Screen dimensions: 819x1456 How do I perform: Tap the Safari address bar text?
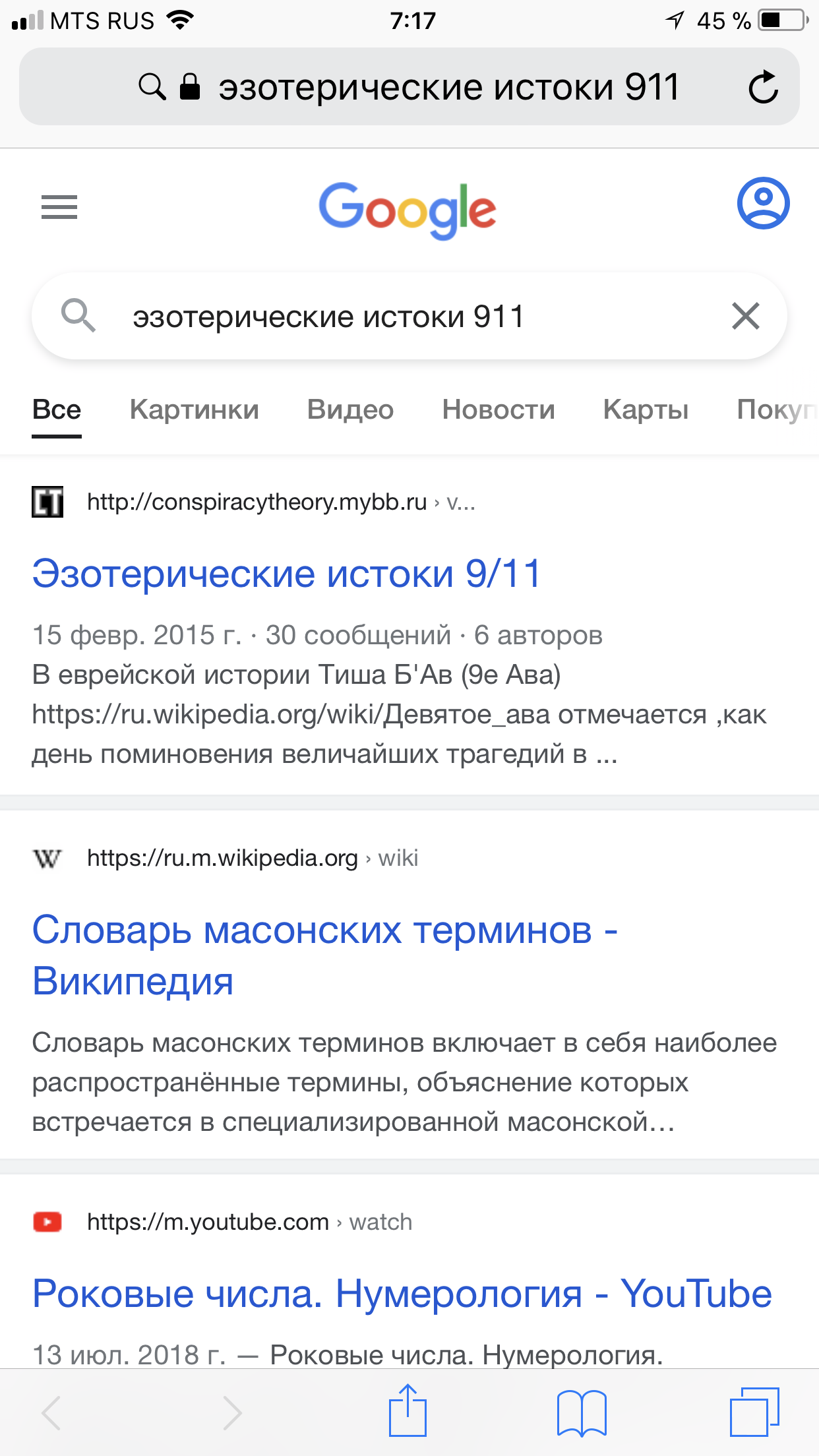click(448, 86)
